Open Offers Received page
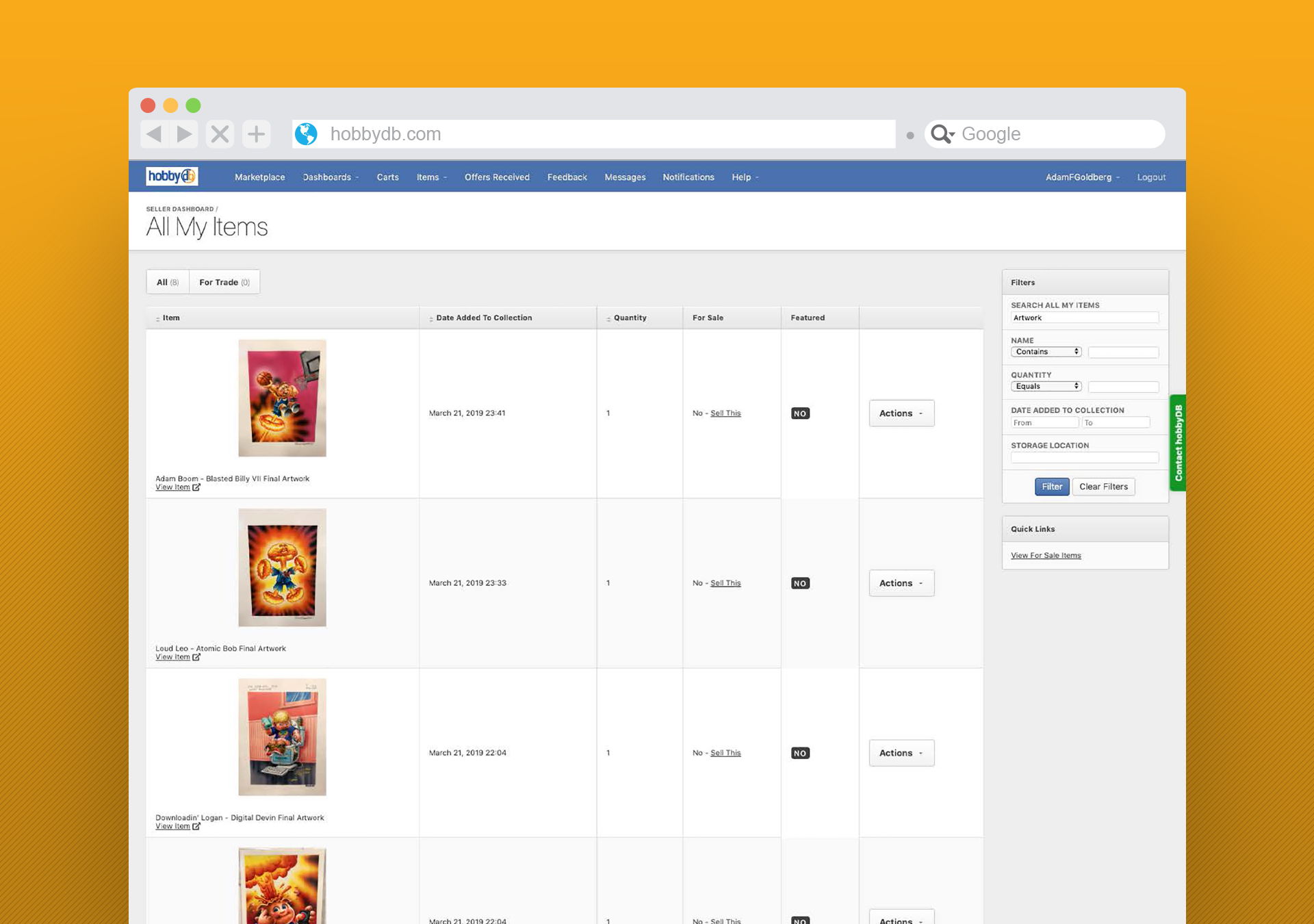The width and height of the screenshot is (1314, 924). coord(497,177)
